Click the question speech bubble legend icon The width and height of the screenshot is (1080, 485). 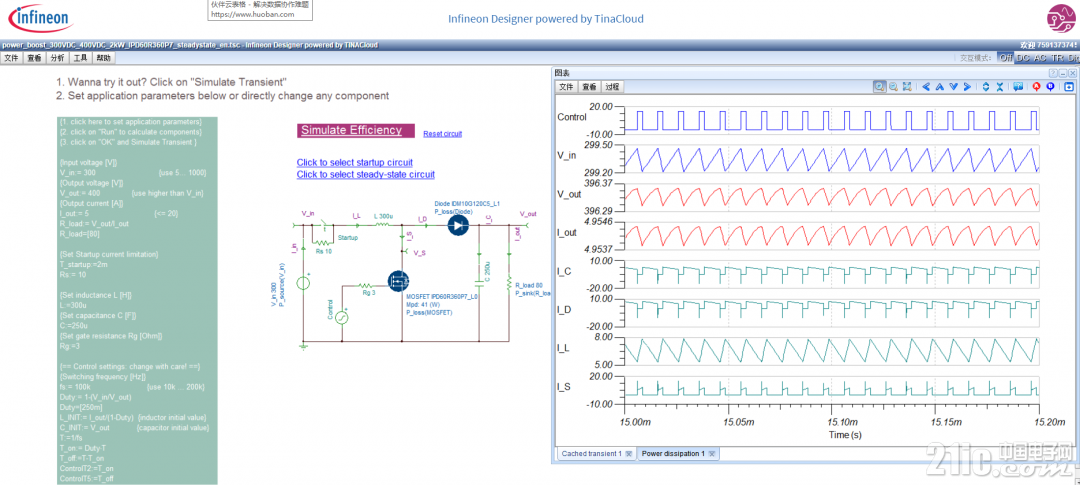point(1018,86)
